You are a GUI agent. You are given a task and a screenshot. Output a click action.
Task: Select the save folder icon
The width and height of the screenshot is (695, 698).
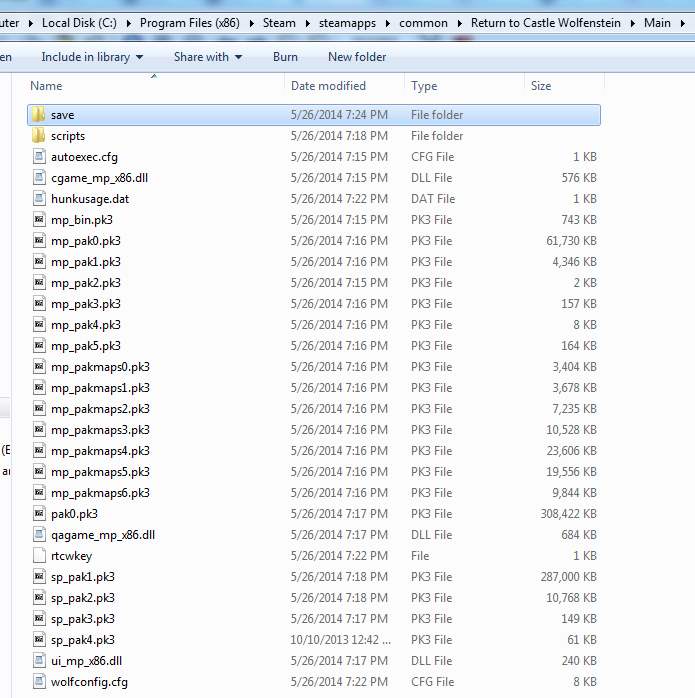pos(39,114)
